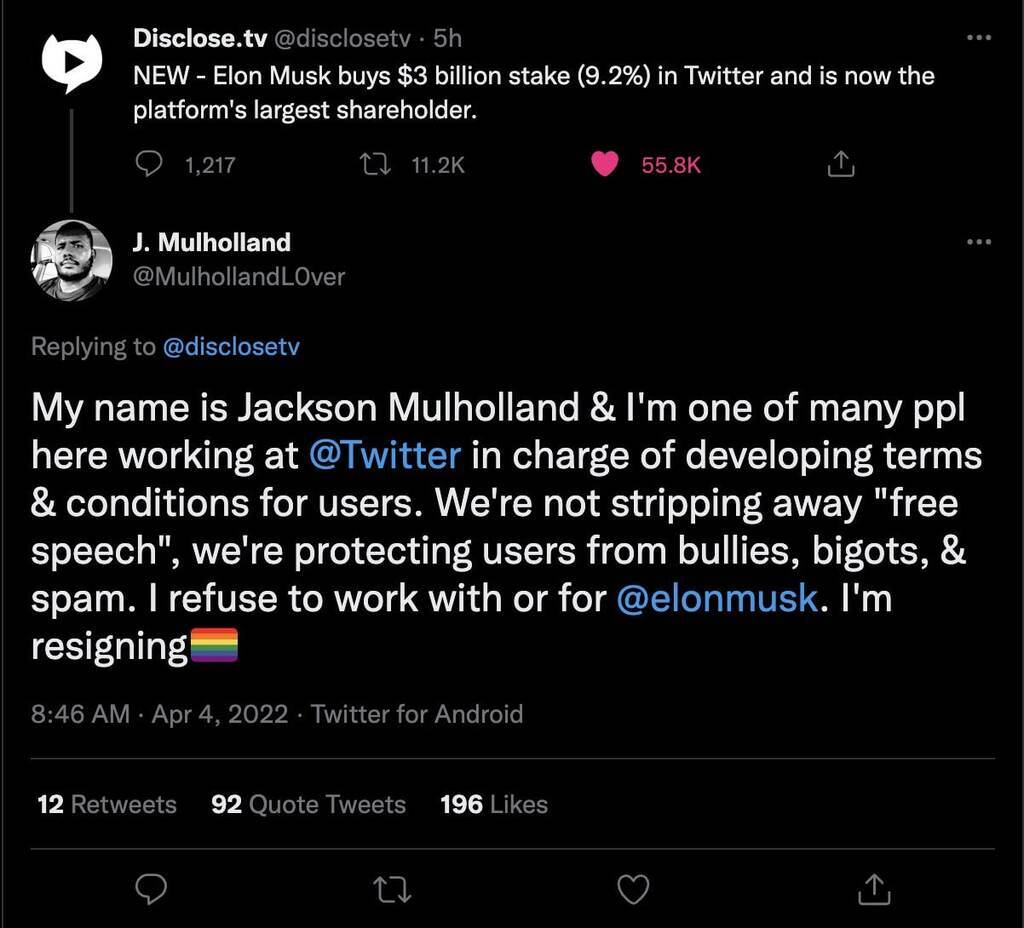Retweet the Disclose.tv post with 11.2K retweets
The image size is (1024, 928).
coord(376,164)
